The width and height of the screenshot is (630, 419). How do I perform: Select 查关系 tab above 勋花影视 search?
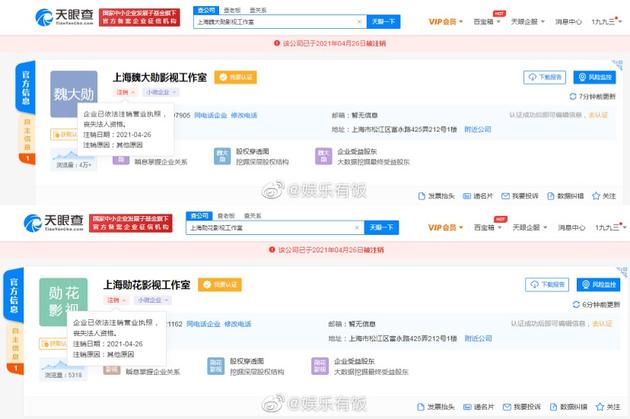point(253,216)
